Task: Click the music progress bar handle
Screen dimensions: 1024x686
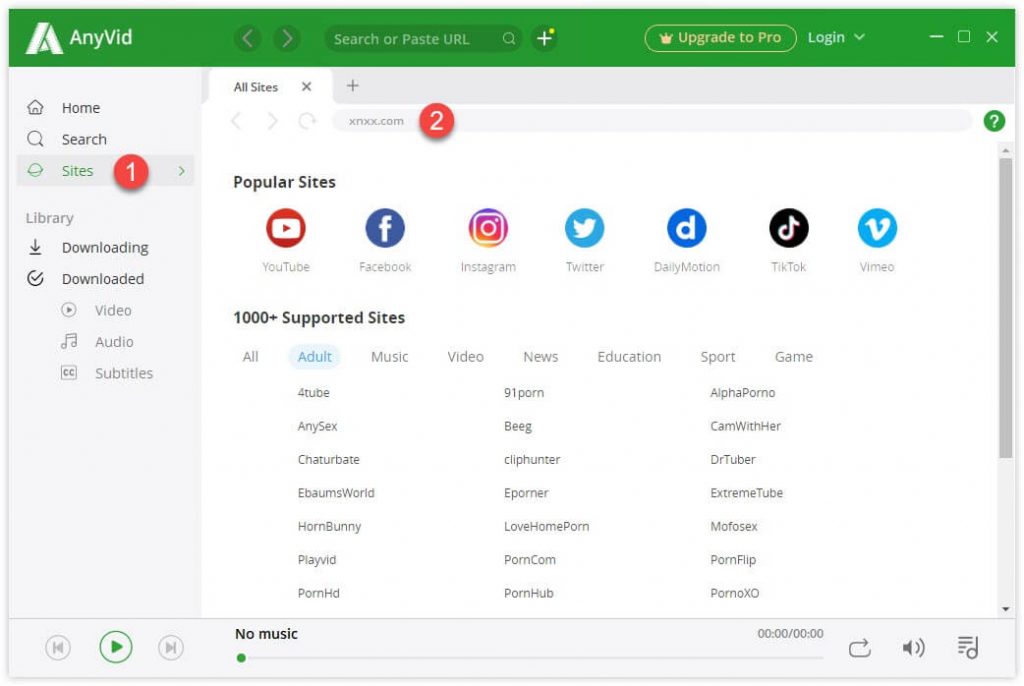Action: click(241, 658)
